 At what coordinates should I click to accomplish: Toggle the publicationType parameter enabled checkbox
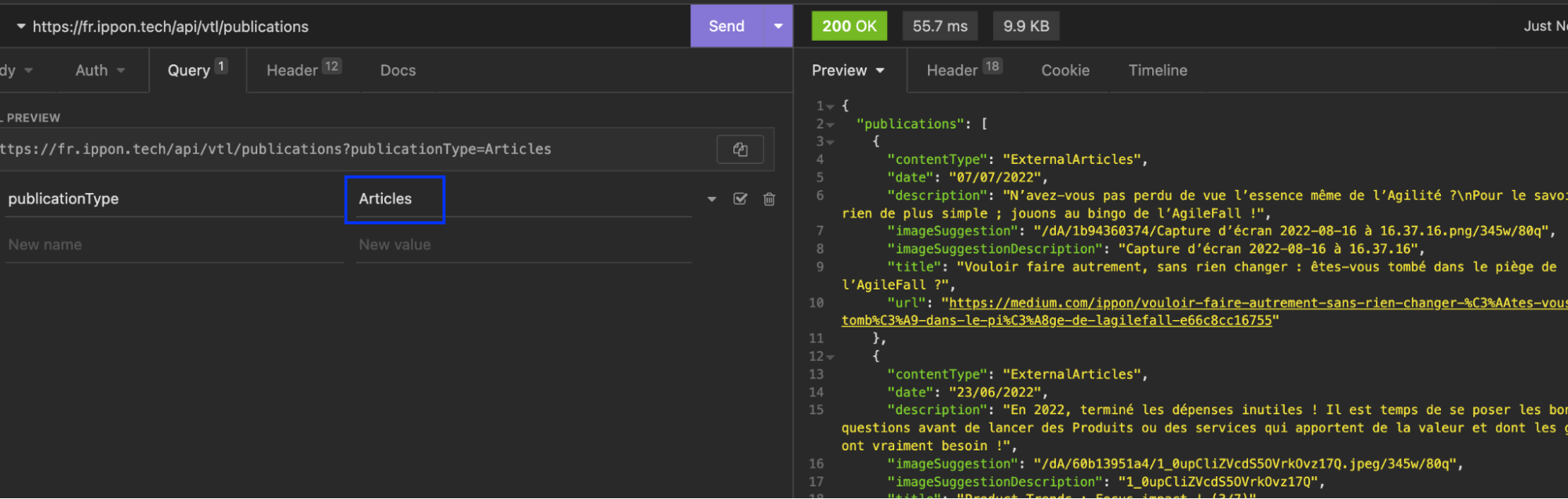pyautogui.click(x=740, y=199)
